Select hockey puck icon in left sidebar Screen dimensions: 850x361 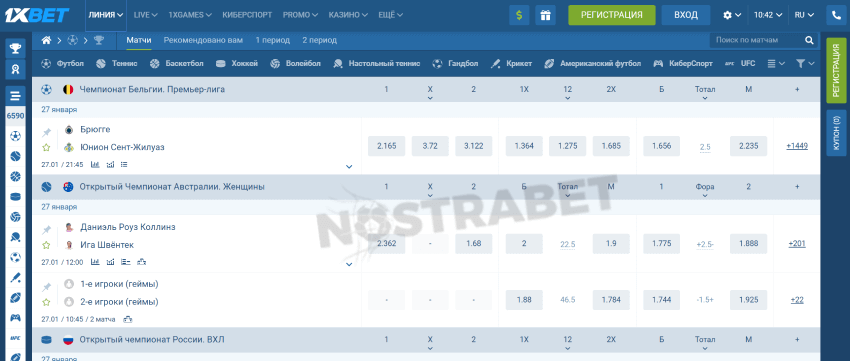pos(15,196)
